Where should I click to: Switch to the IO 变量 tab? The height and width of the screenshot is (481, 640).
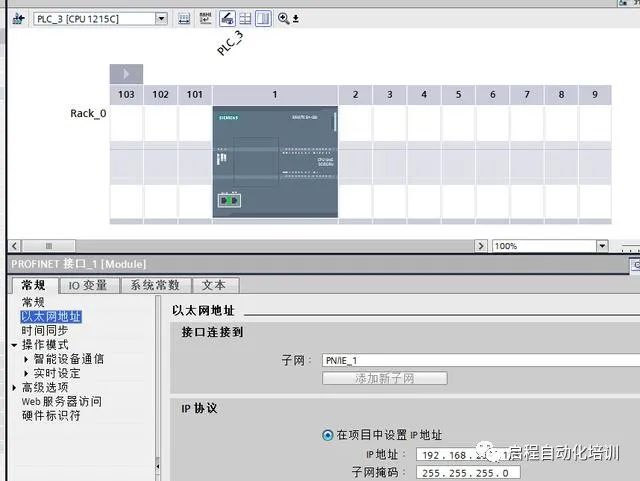pyautogui.click(x=88, y=285)
